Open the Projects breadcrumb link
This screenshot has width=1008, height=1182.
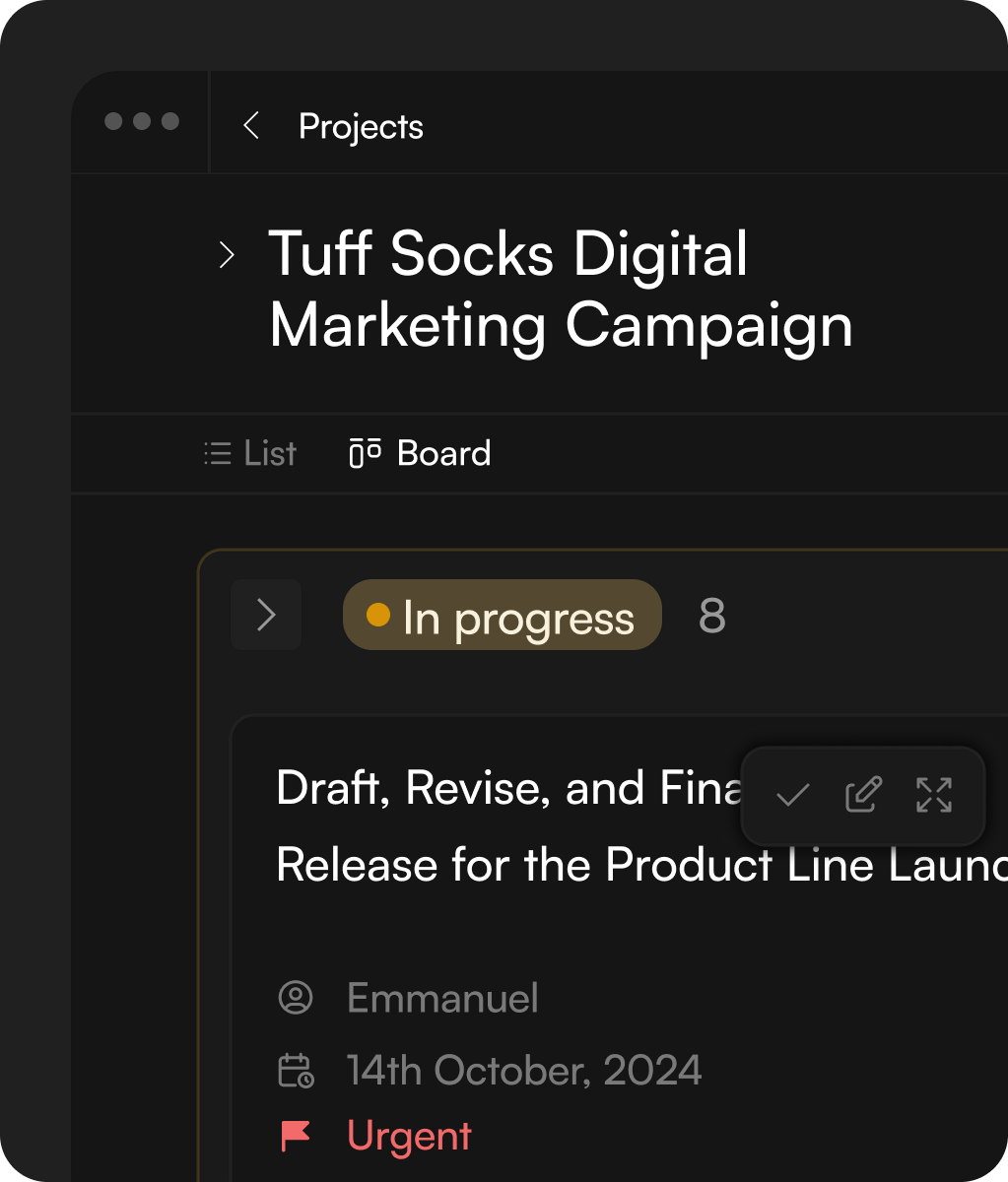[x=361, y=126]
